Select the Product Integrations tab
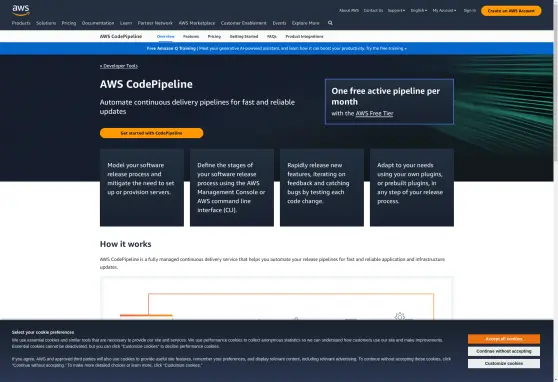The height and width of the screenshot is (382, 558). pyautogui.click(x=304, y=36)
